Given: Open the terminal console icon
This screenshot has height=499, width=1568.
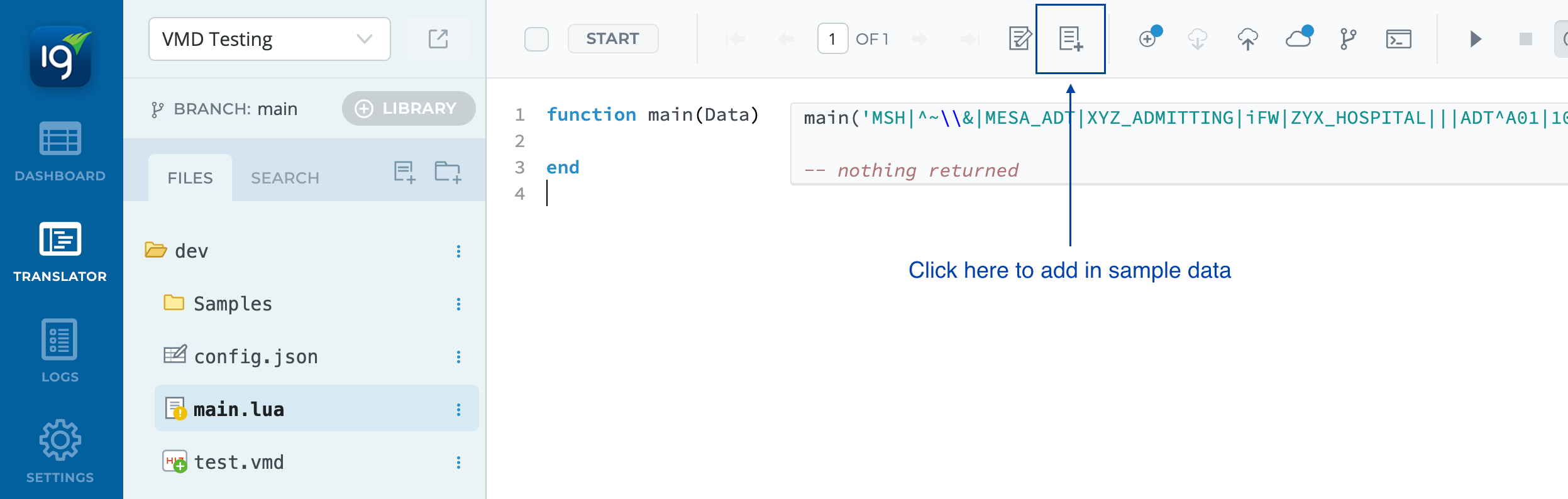Looking at the screenshot, I should click(x=1398, y=39).
